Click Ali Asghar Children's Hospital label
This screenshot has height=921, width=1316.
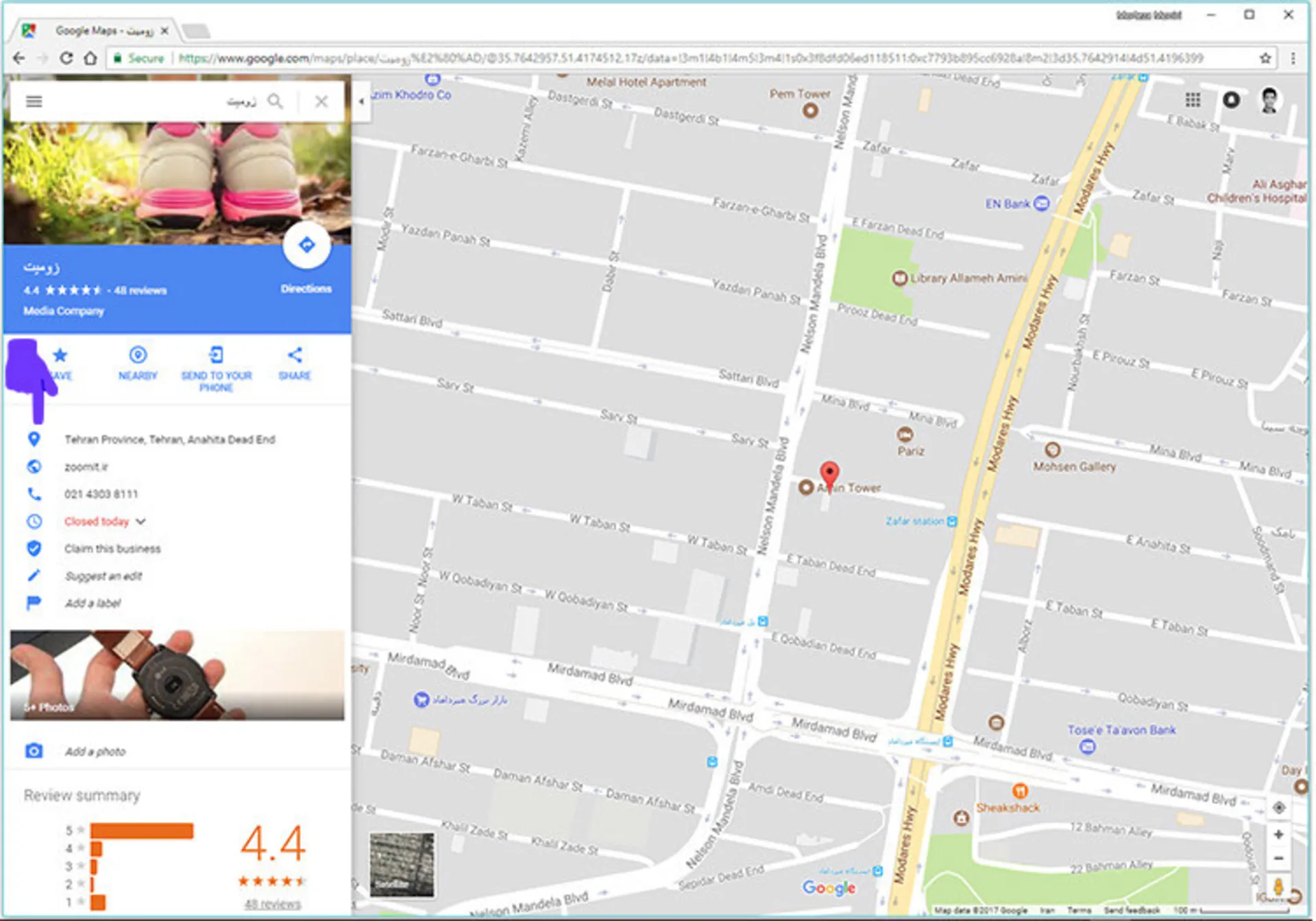pyautogui.click(x=1258, y=191)
